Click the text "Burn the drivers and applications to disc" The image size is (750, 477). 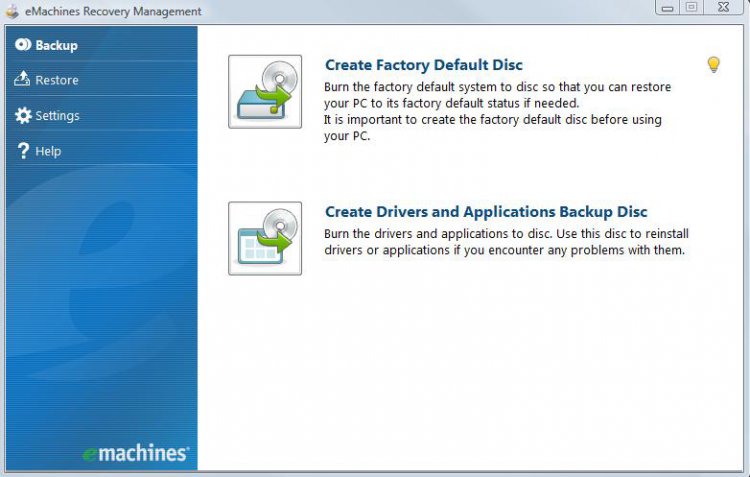click(438, 234)
